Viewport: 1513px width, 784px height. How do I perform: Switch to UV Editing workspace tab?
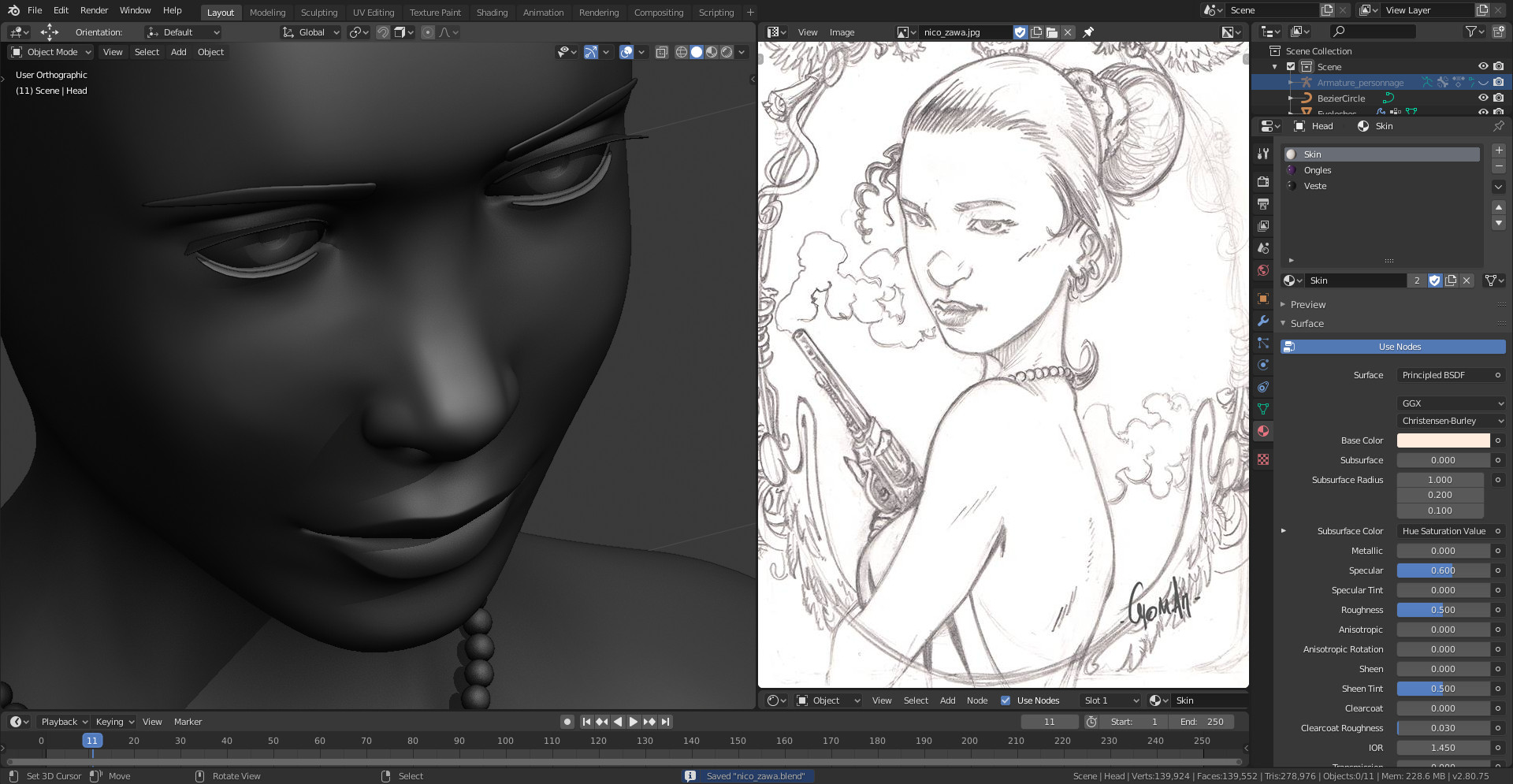click(x=374, y=13)
